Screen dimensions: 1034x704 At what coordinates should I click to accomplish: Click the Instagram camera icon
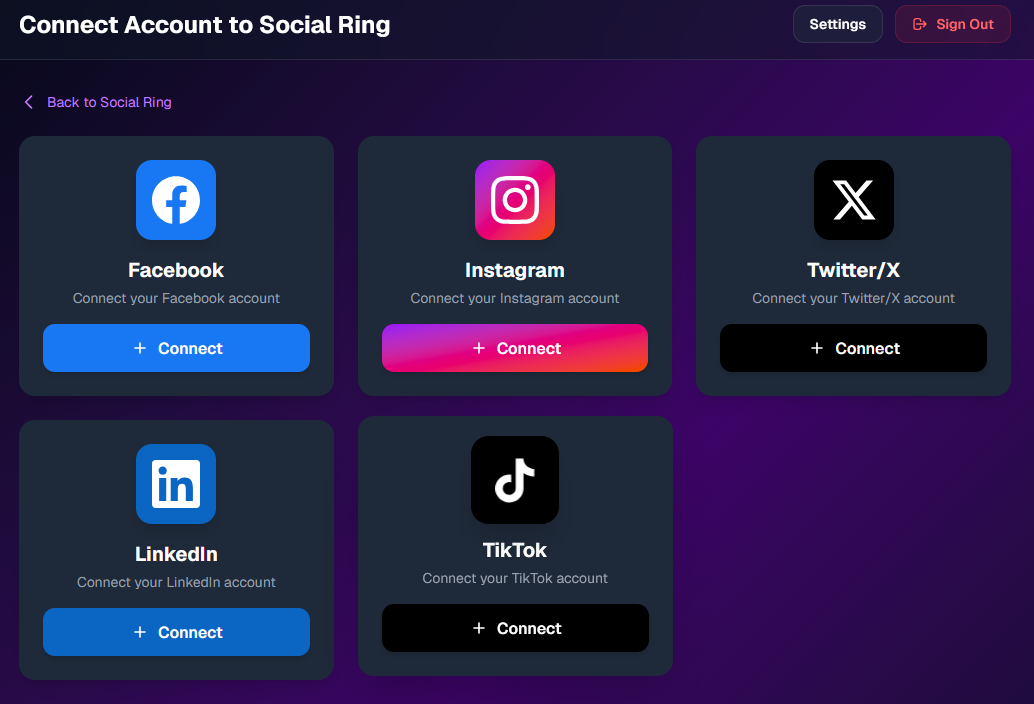tap(514, 200)
